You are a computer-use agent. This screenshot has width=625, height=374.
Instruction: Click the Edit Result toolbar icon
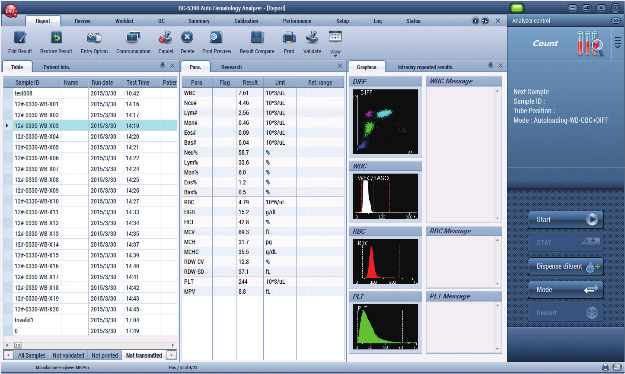coord(20,38)
